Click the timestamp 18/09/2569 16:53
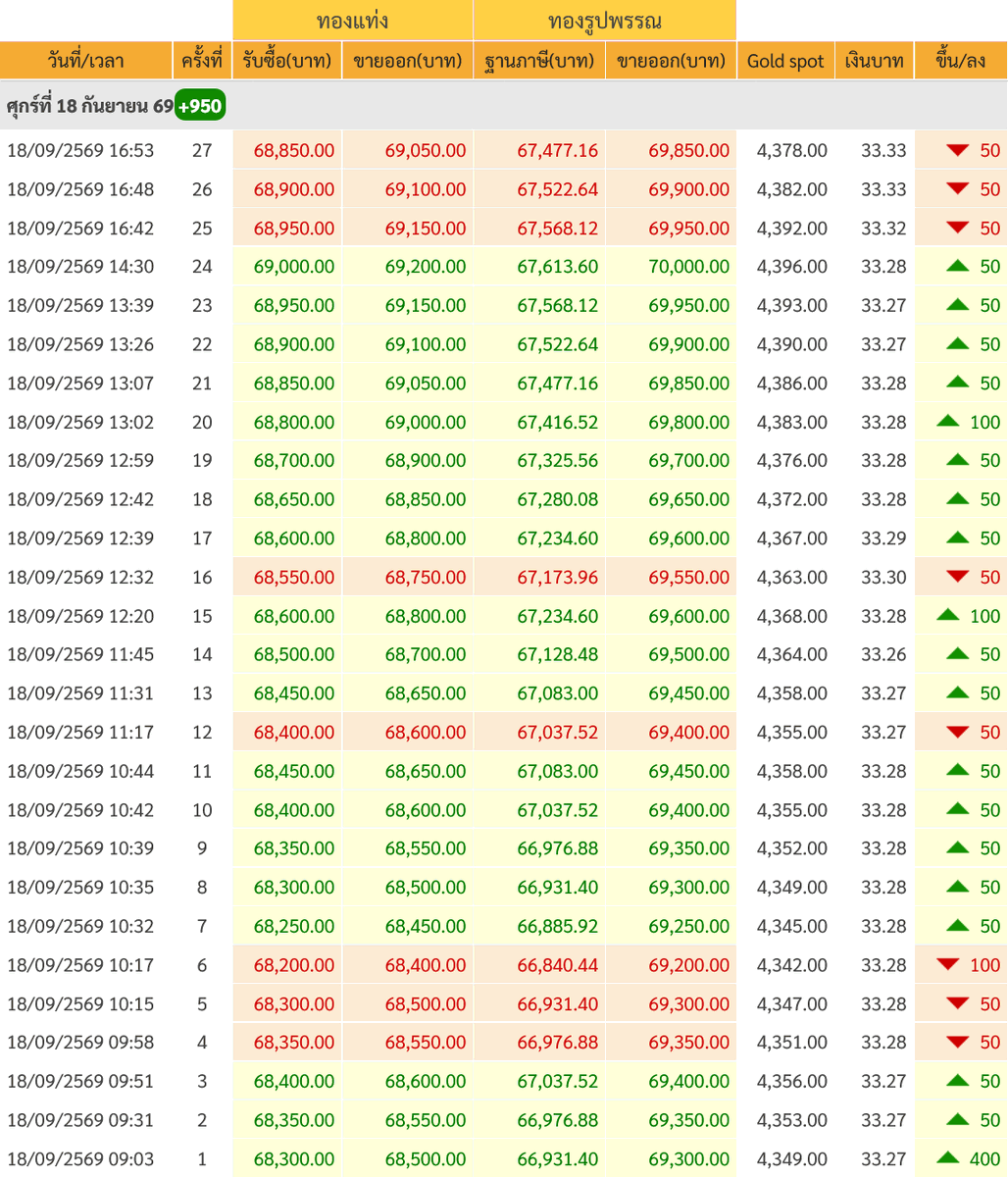 pyautogui.click(x=80, y=151)
